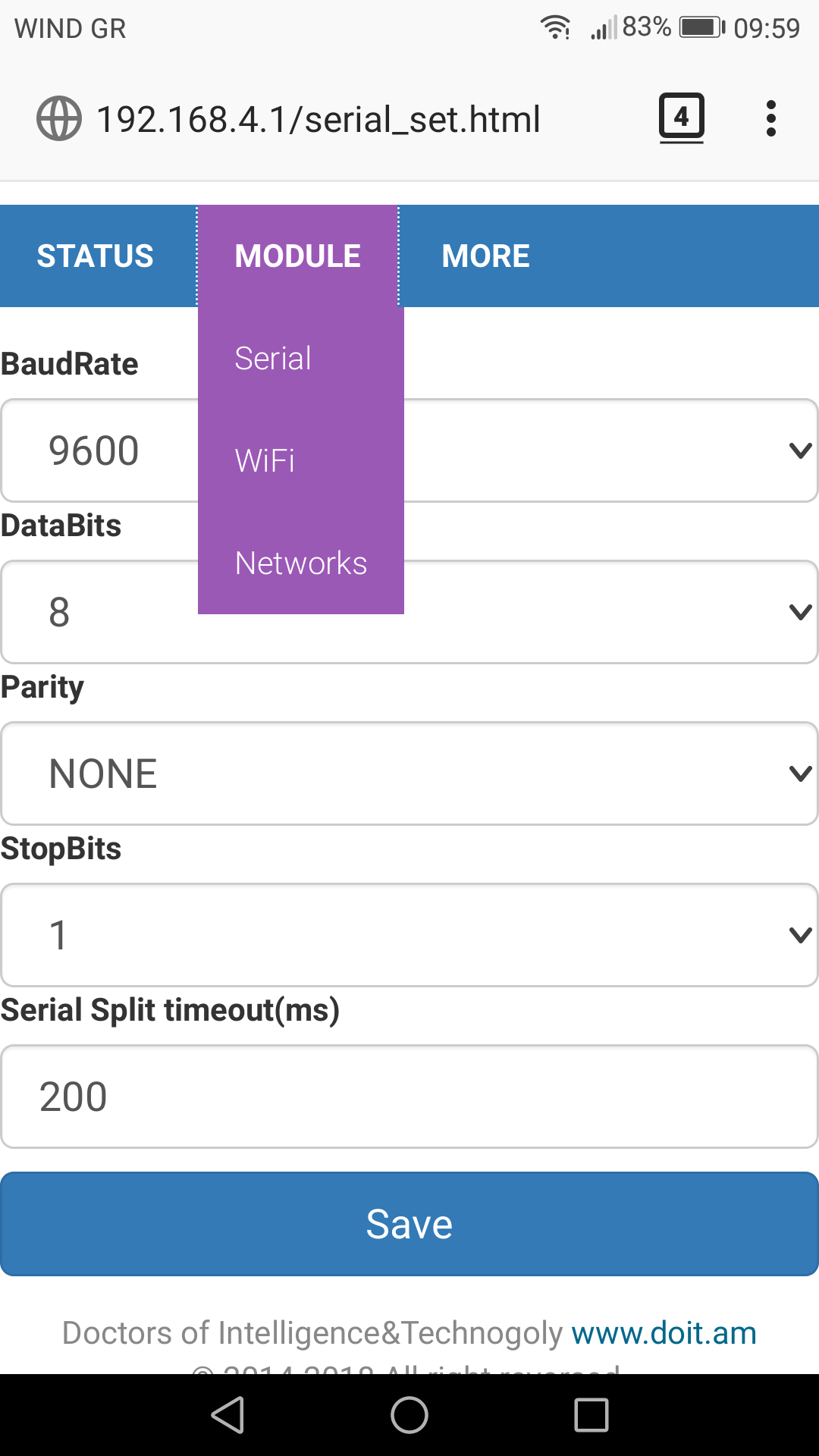This screenshot has height=1456, width=819.
Task: Open the browser three-dot overflow menu
Action: (771, 118)
